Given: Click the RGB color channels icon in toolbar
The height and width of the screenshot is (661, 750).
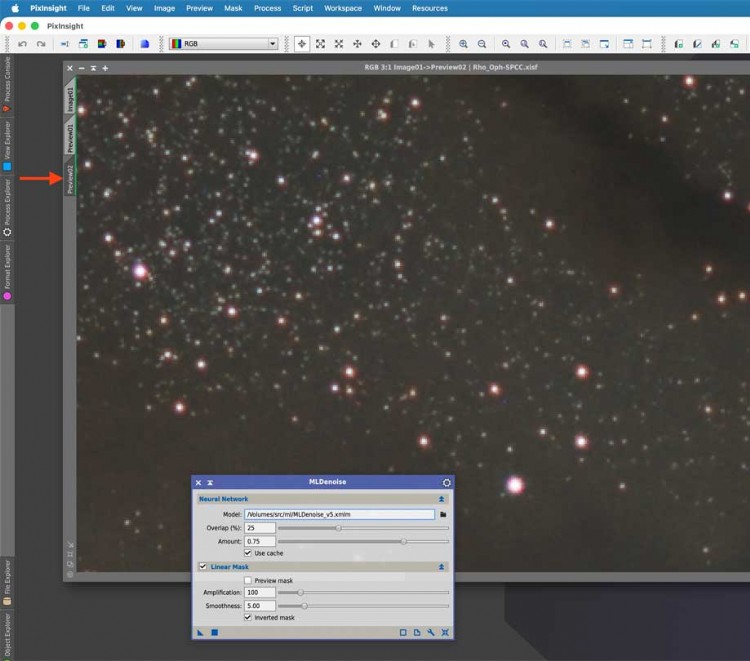Looking at the screenshot, I should 102,44.
